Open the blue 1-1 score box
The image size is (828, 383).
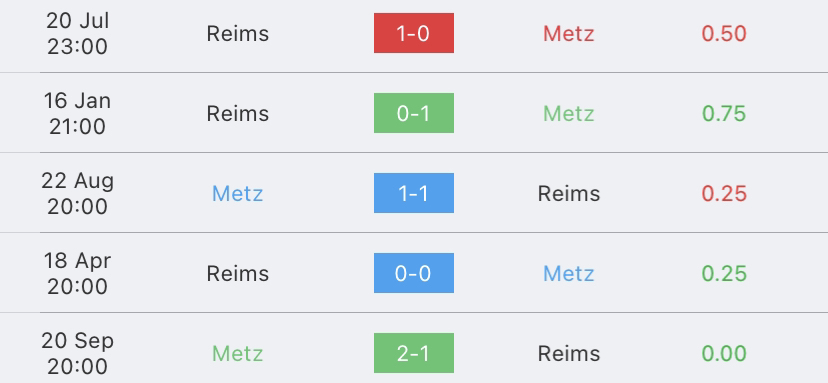coord(413,193)
